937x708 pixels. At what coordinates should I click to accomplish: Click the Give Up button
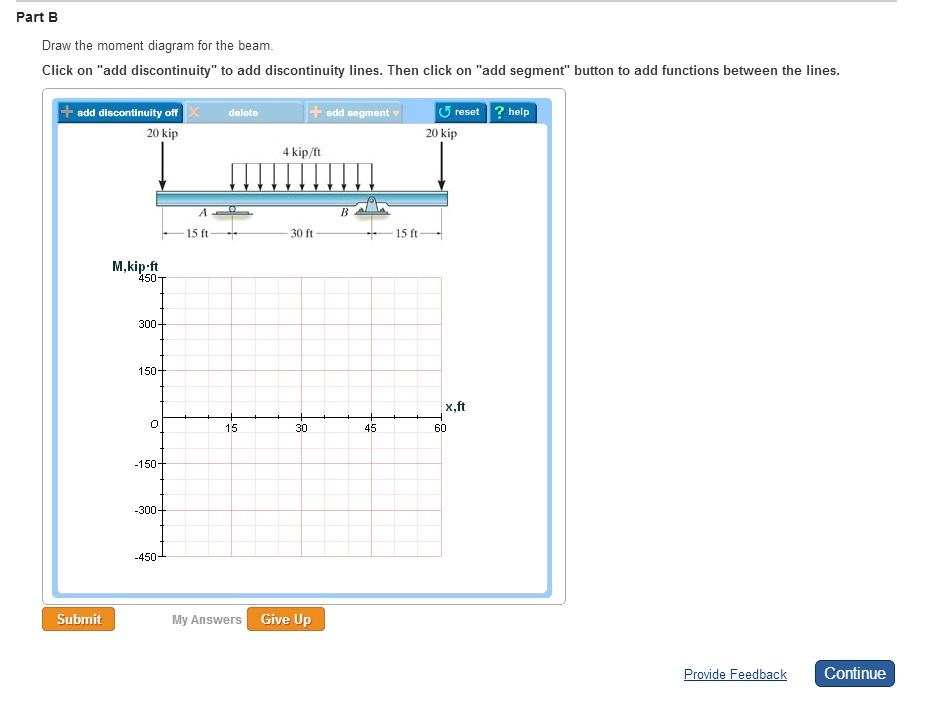click(x=286, y=619)
